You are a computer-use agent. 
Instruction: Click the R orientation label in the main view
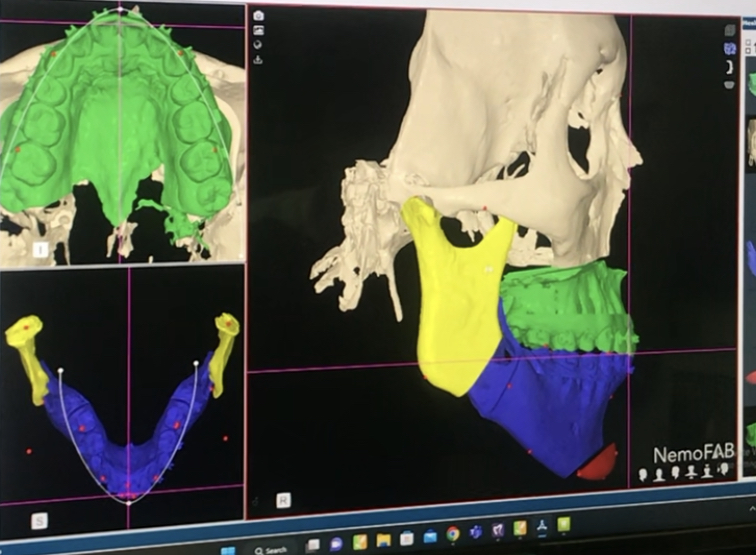283,501
